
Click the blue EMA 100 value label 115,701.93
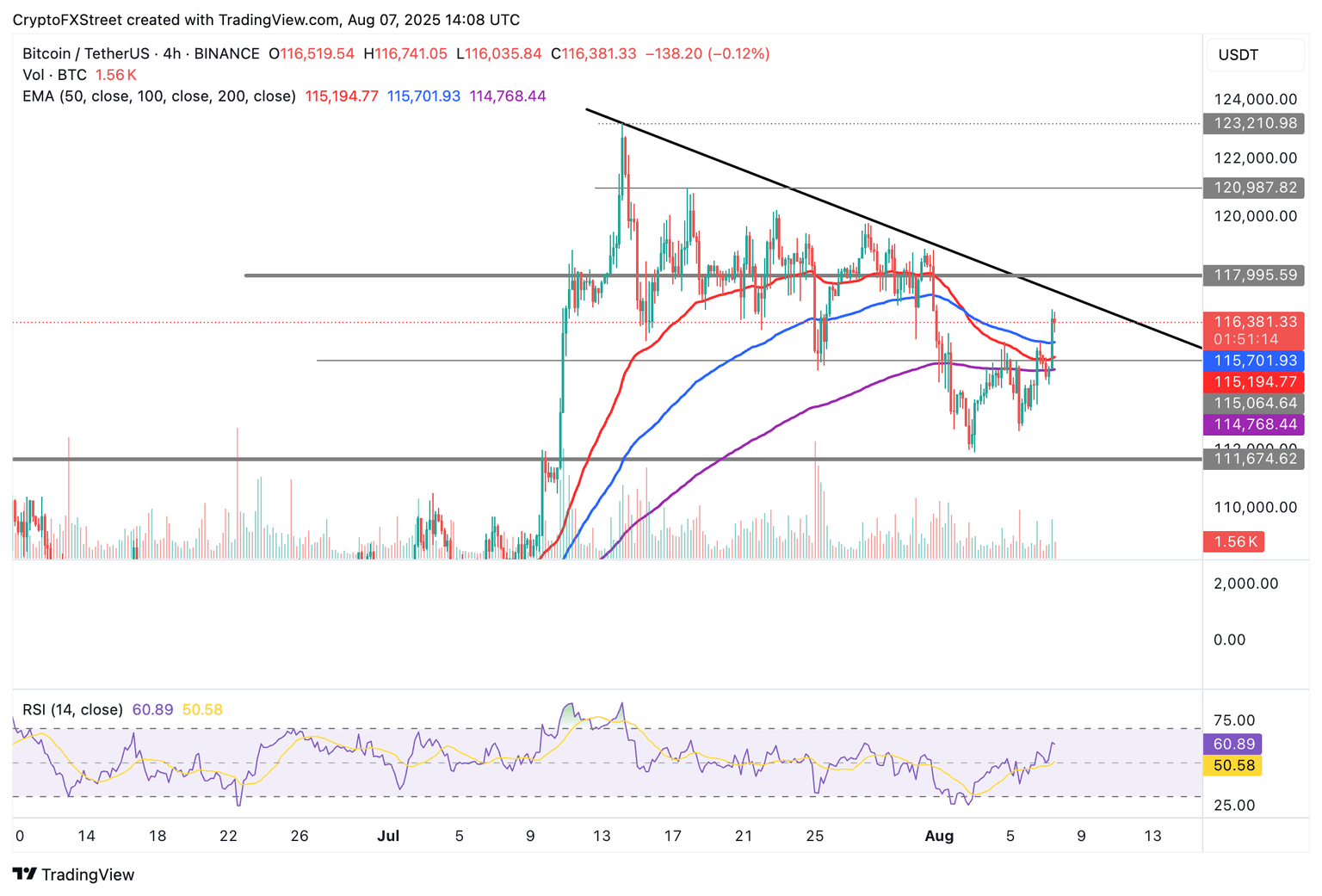1253,361
